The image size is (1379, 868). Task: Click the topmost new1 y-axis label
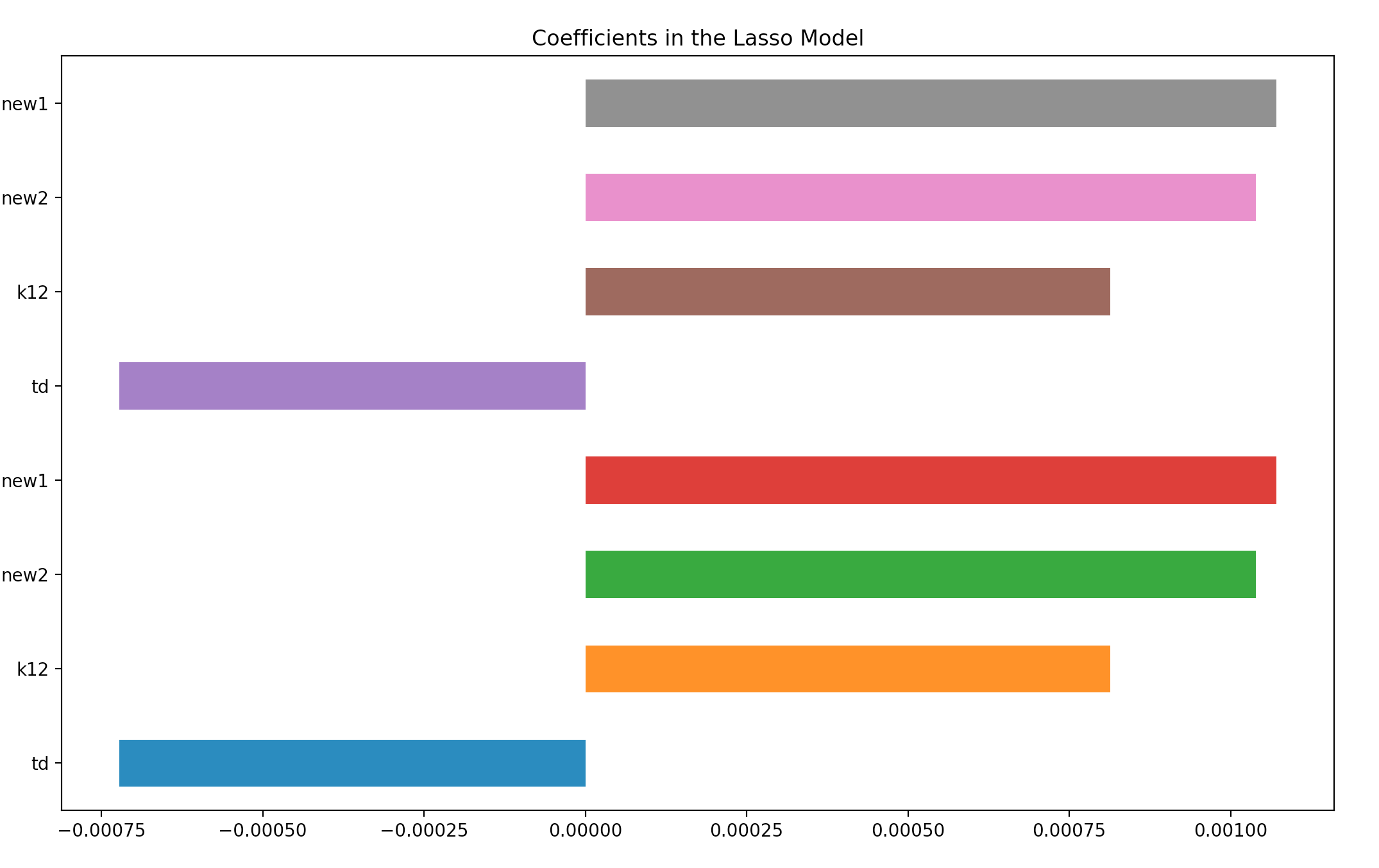click(x=25, y=104)
